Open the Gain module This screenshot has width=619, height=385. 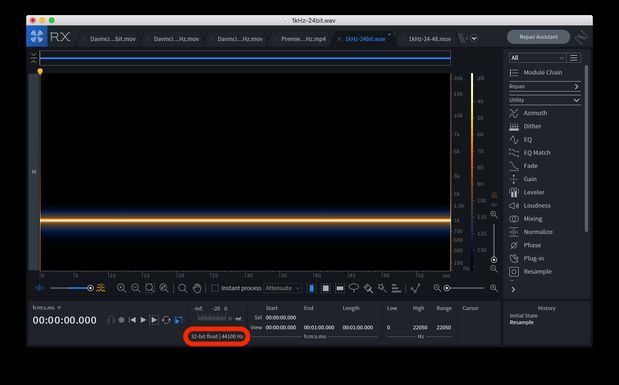click(523, 179)
